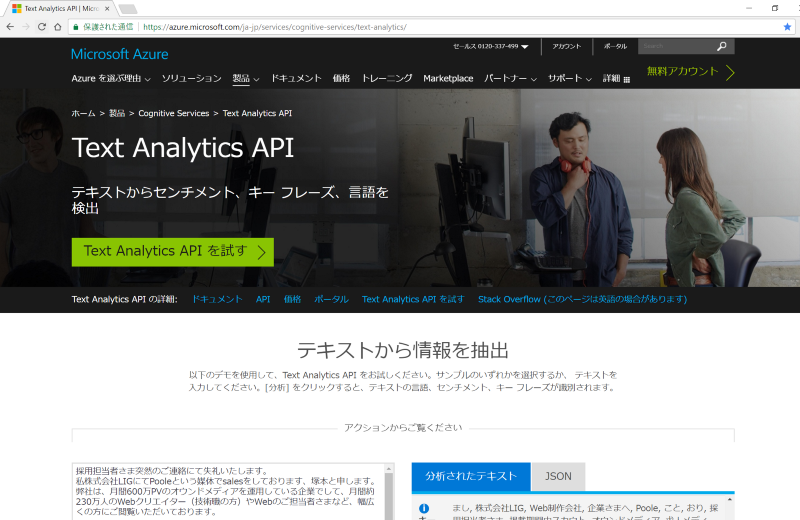Expand the サポート dropdown menu

pos(569,78)
